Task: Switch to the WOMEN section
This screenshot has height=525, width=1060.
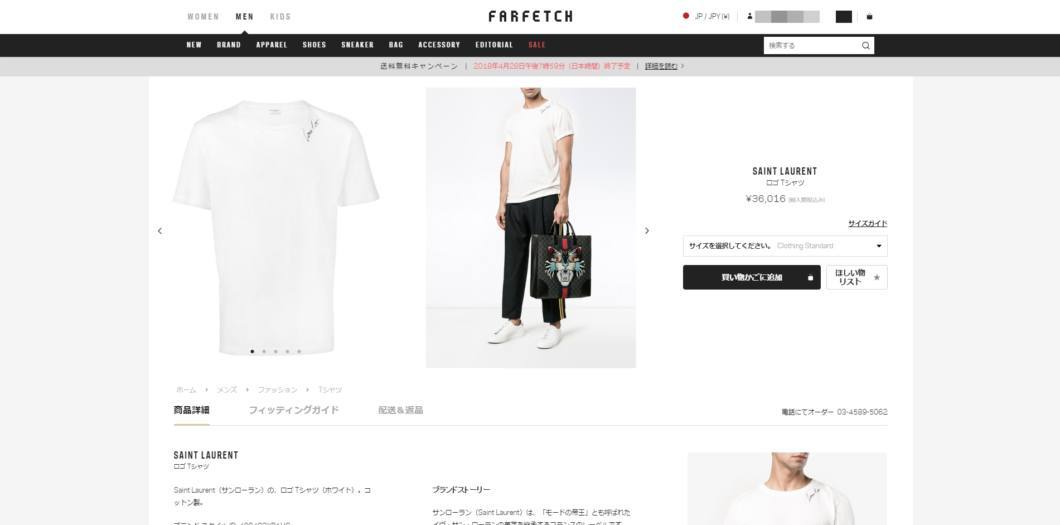Action: pos(203,17)
